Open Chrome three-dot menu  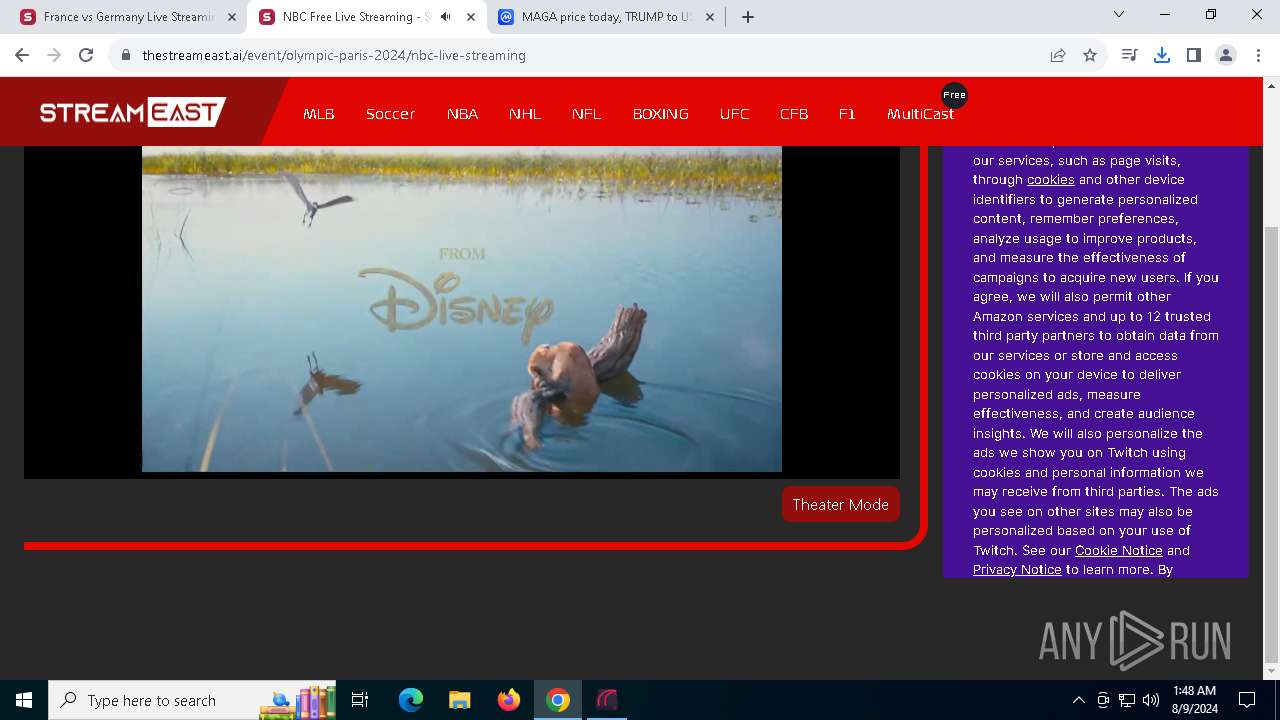[1258, 56]
